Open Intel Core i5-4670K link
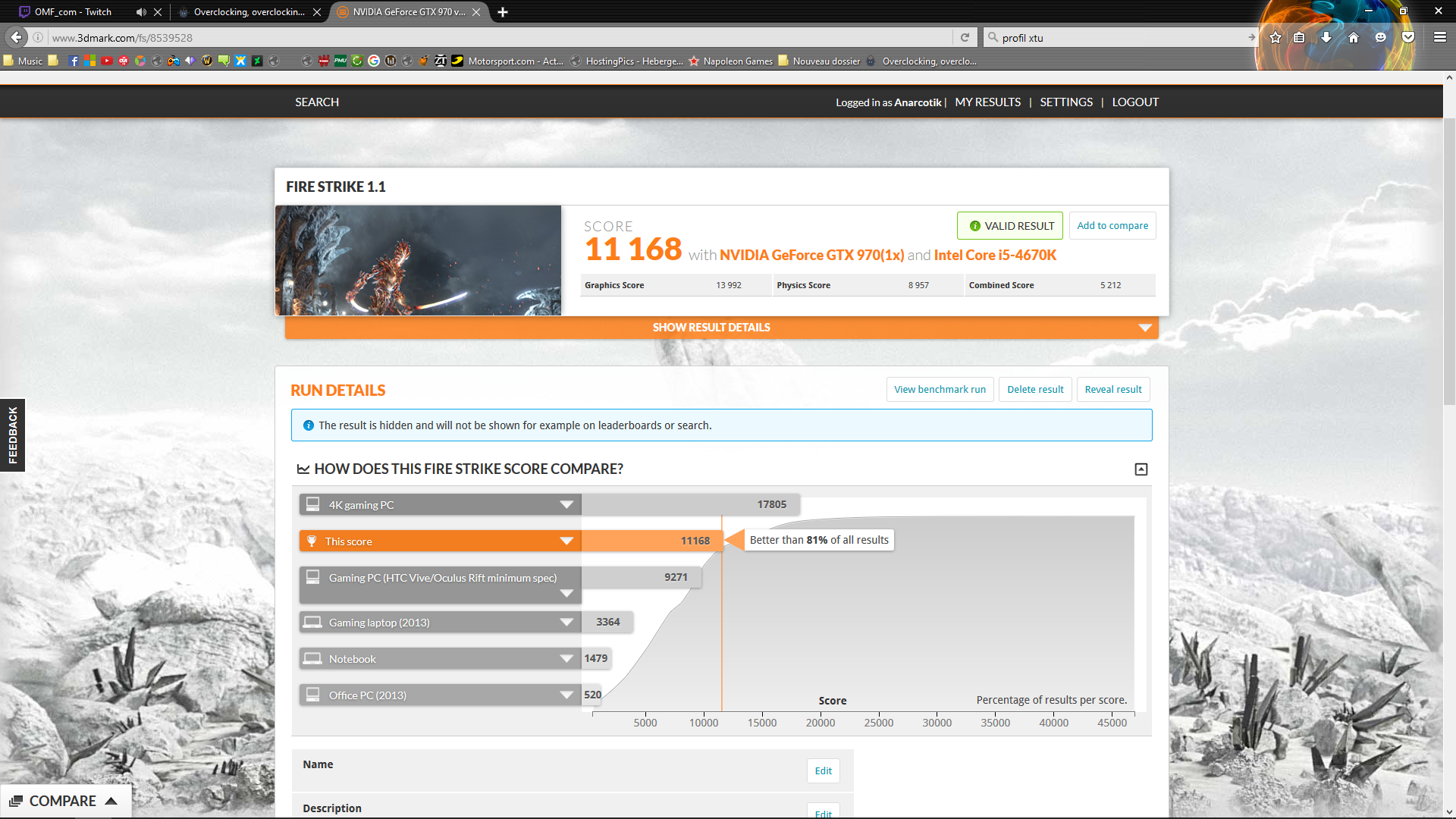This screenshot has height=819, width=1456. tap(995, 256)
